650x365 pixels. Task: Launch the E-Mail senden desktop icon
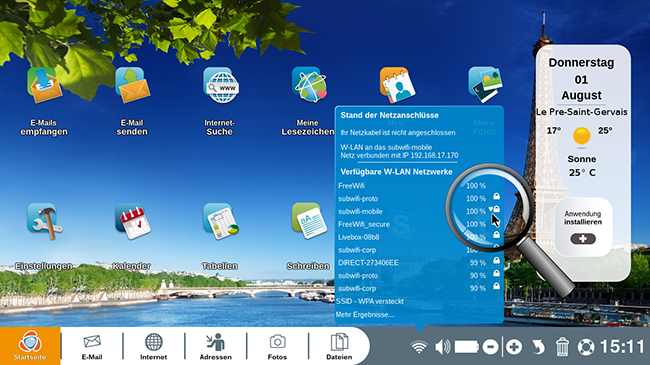(x=132, y=85)
